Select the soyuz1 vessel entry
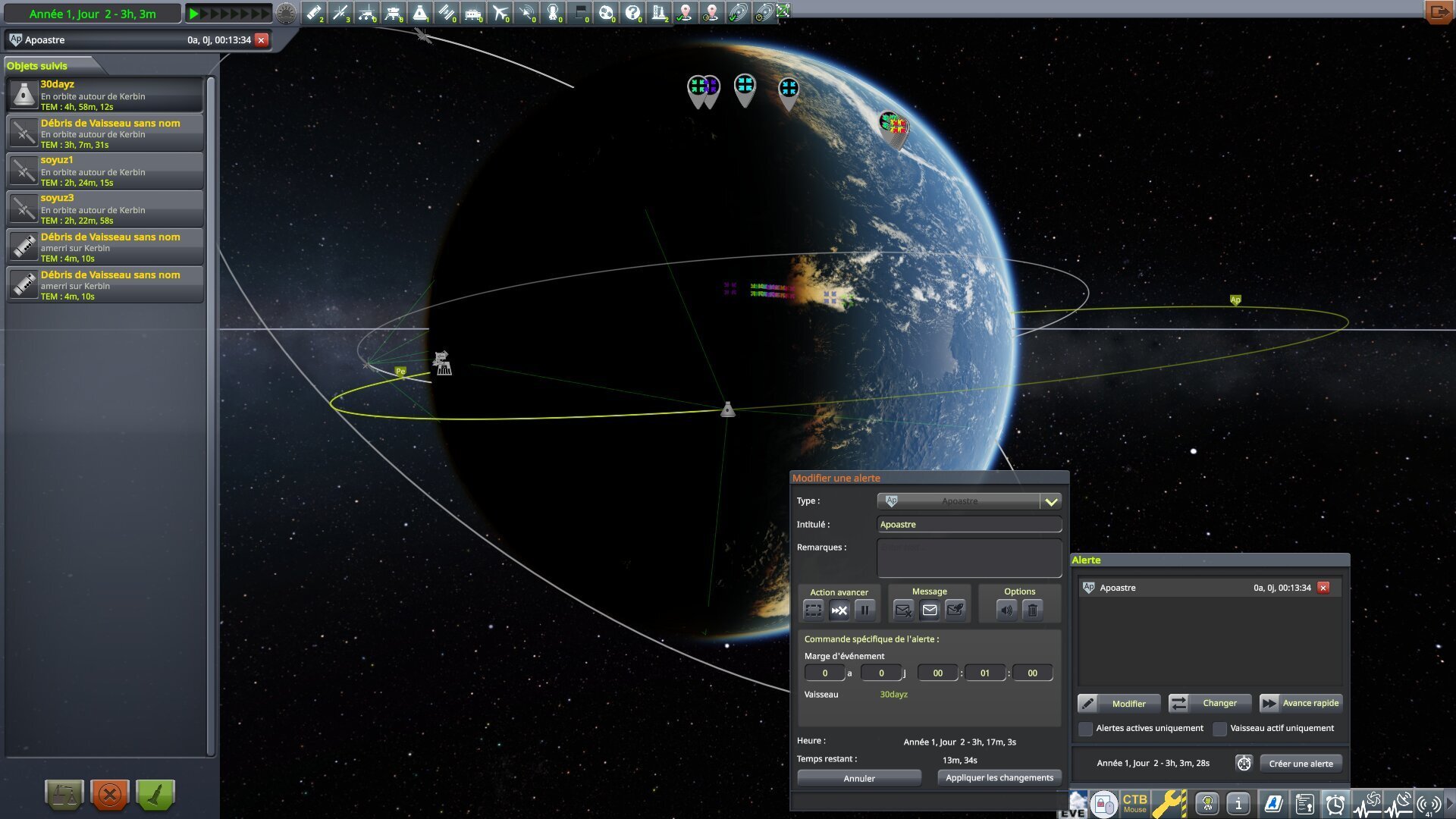The image size is (1456, 819). coord(105,171)
